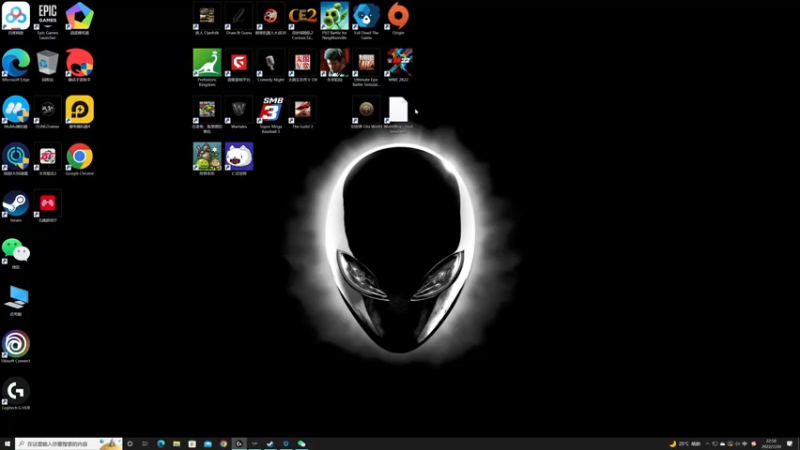Launch Steam from the desktop
The width and height of the screenshot is (800, 450).
tap(16, 206)
